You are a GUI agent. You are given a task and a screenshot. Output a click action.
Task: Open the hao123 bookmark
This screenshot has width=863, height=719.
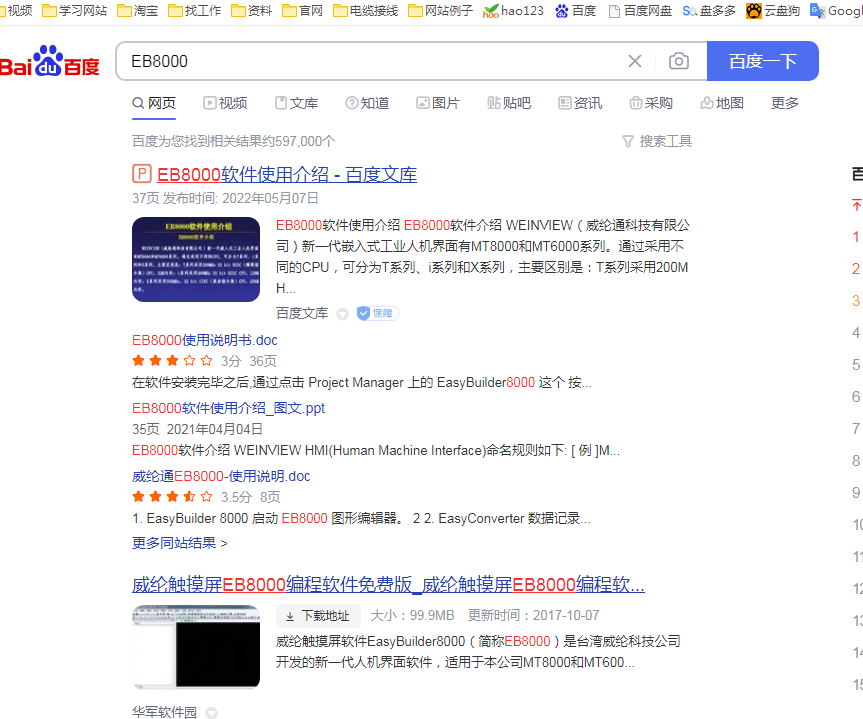(x=514, y=11)
